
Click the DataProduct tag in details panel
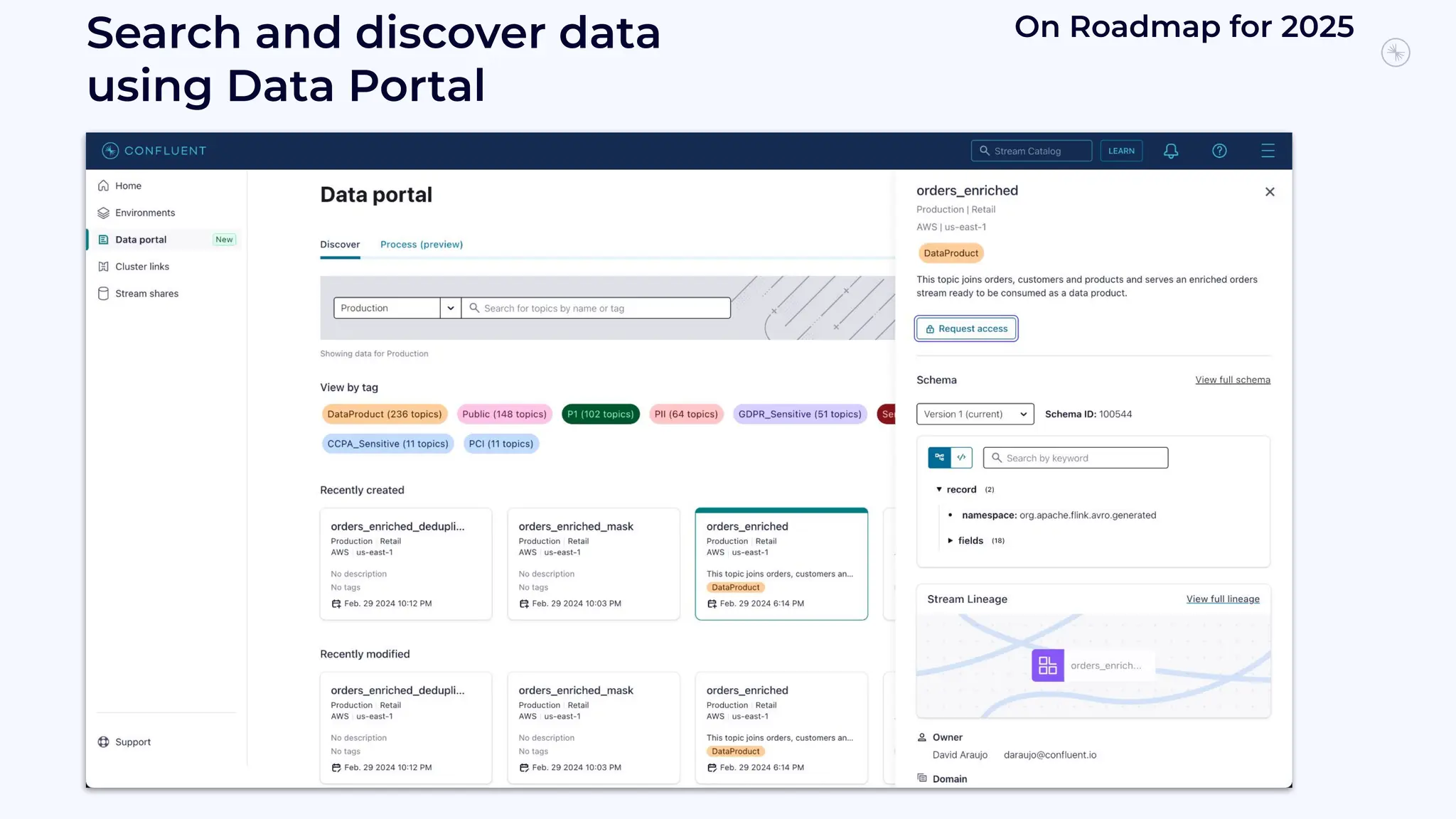(x=951, y=253)
